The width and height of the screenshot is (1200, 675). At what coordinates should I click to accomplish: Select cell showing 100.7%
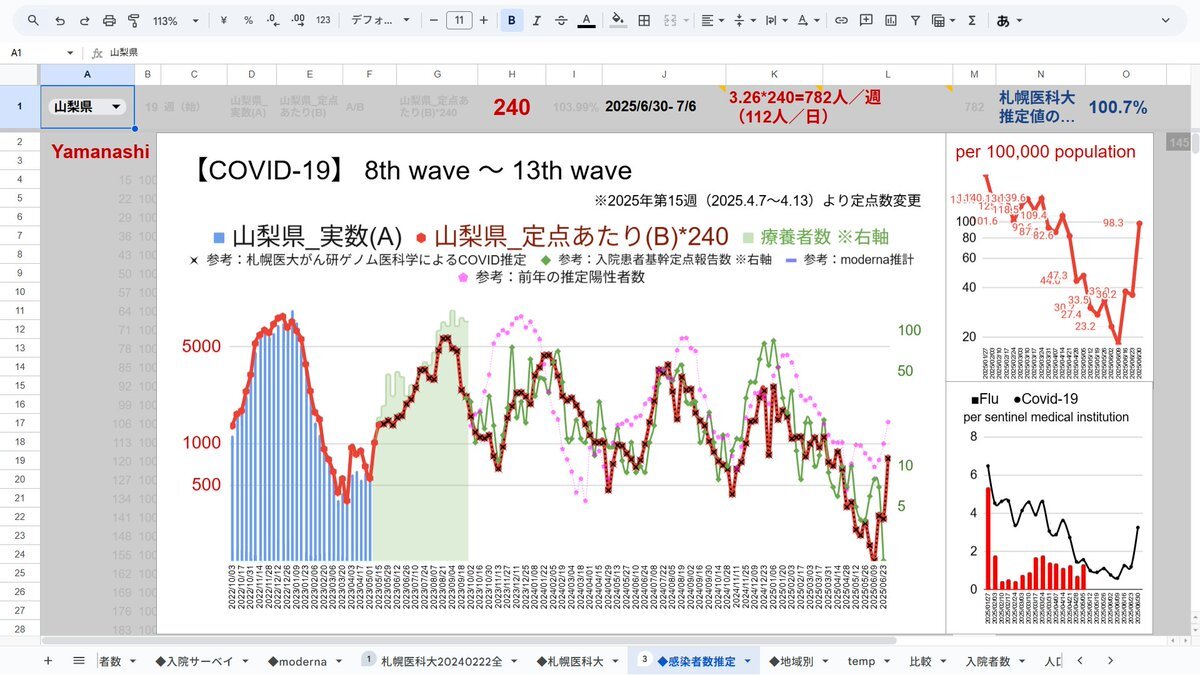1117,107
